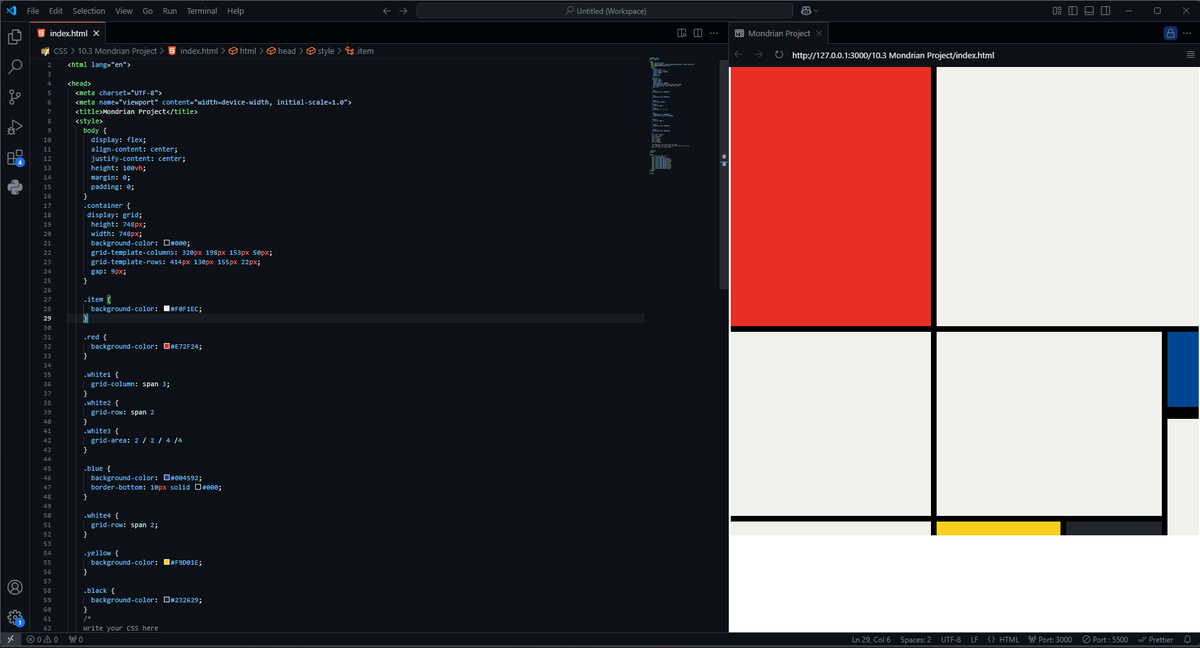This screenshot has height=648, width=1200.
Task: Open the View menu
Action: 124,10
